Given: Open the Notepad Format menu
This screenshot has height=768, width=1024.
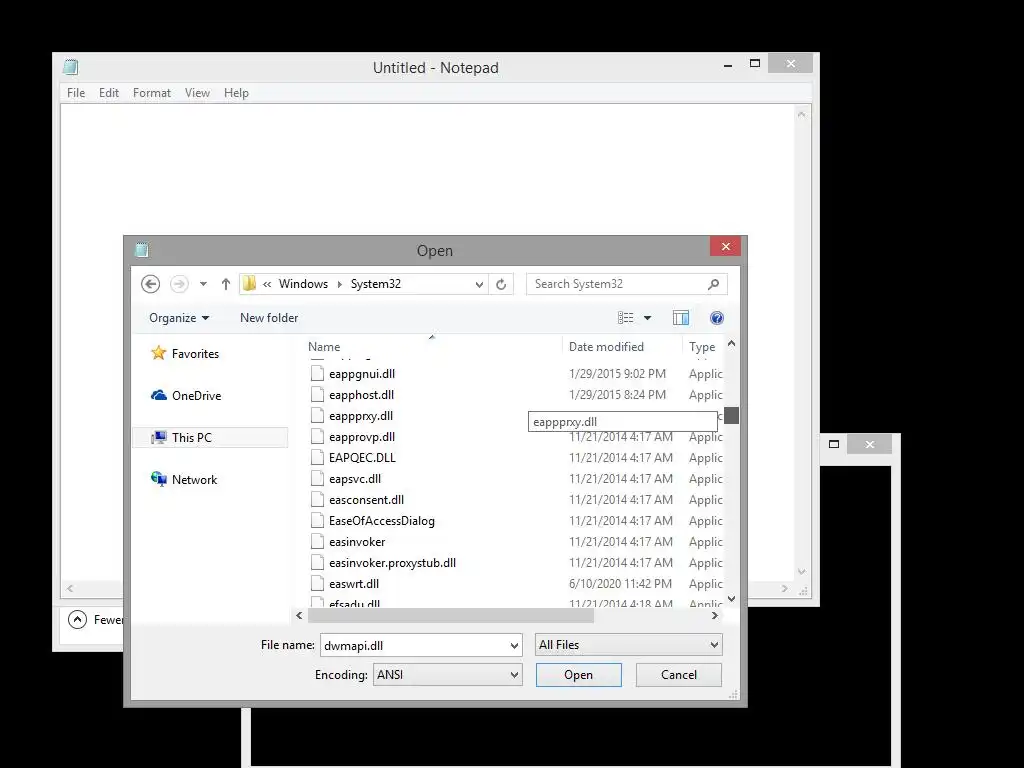Looking at the screenshot, I should [152, 93].
